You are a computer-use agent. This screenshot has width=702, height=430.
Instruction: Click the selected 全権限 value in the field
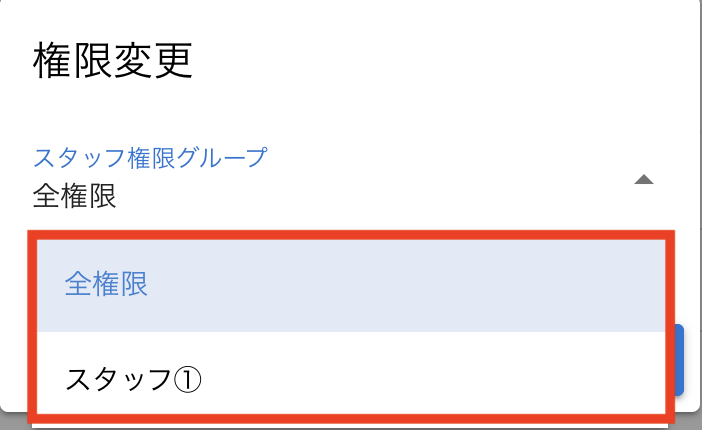coord(75,197)
